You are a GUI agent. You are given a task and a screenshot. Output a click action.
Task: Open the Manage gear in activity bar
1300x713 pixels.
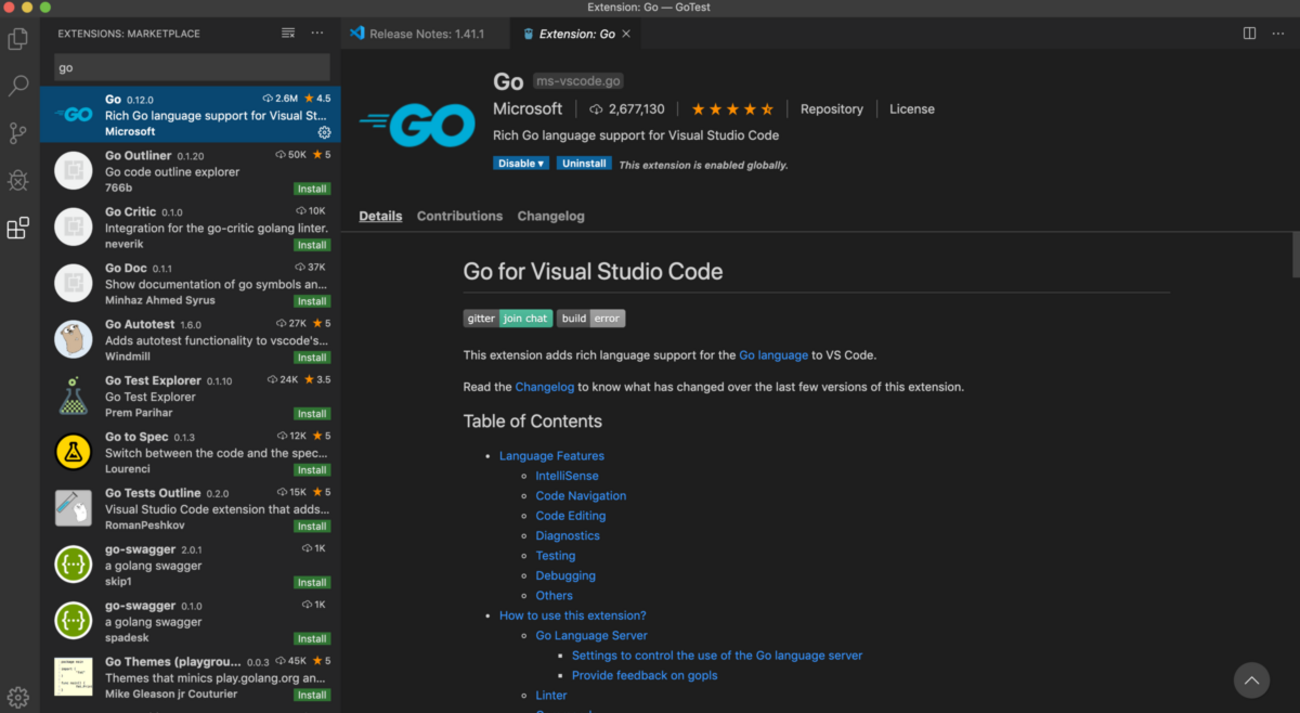[18, 697]
